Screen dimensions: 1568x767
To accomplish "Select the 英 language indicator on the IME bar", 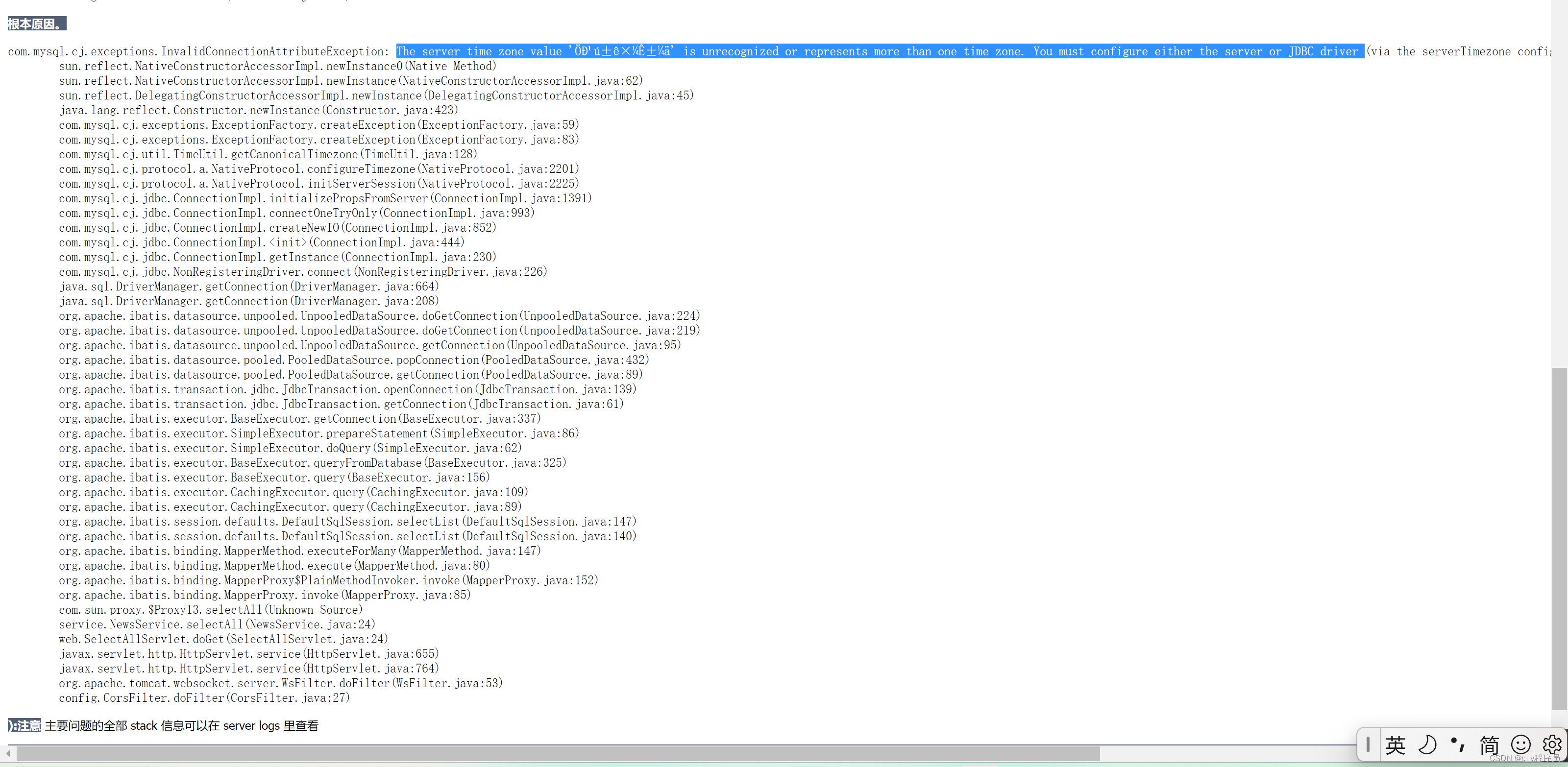I will coord(1396,746).
